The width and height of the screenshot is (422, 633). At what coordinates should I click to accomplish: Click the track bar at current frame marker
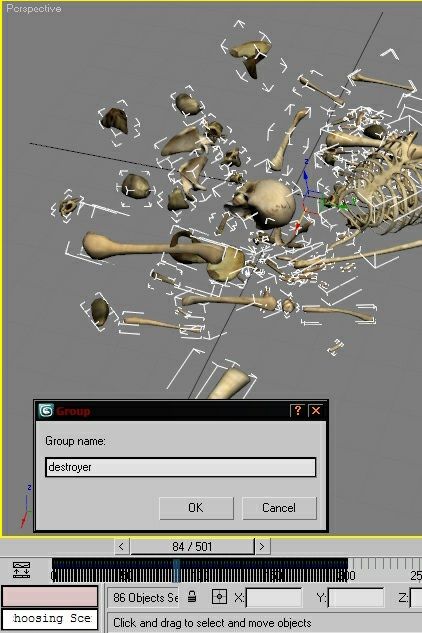pyautogui.click(x=176, y=570)
